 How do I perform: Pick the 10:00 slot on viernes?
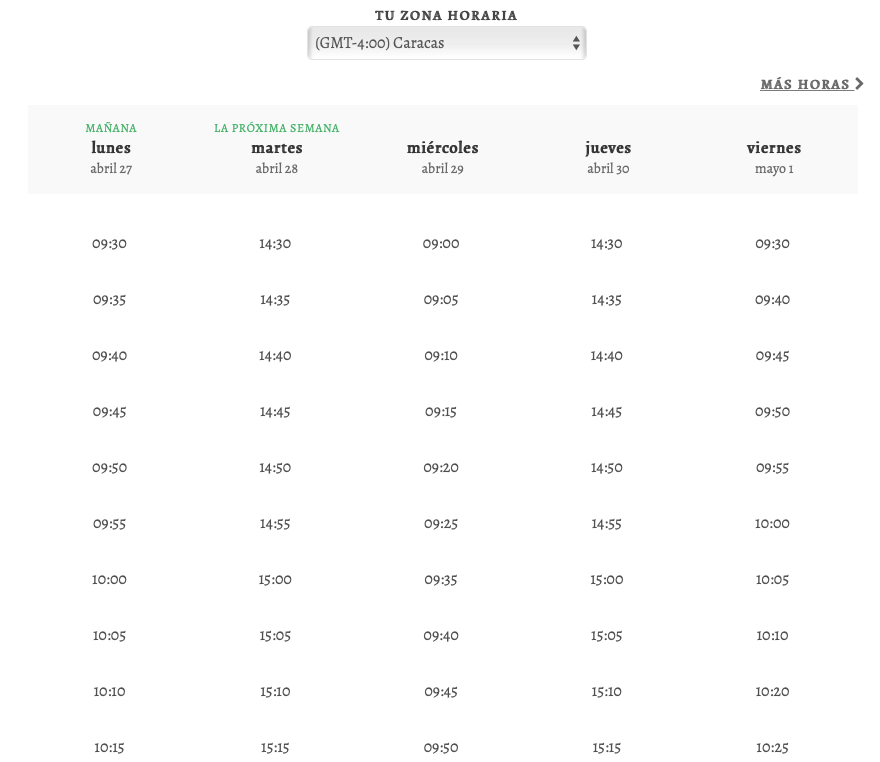point(773,523)
